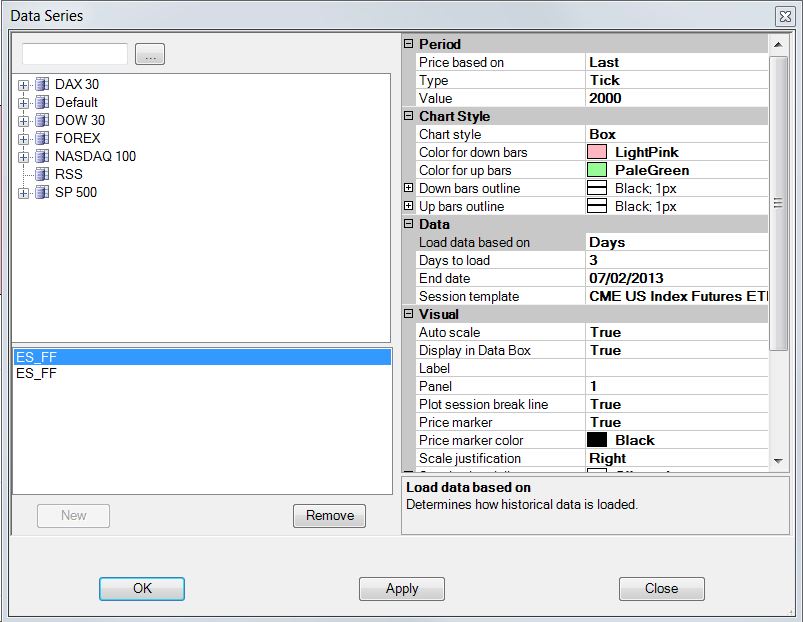Click the Black price marker color swatch
This screenshot has width=803, height=622.
[597, 440]
